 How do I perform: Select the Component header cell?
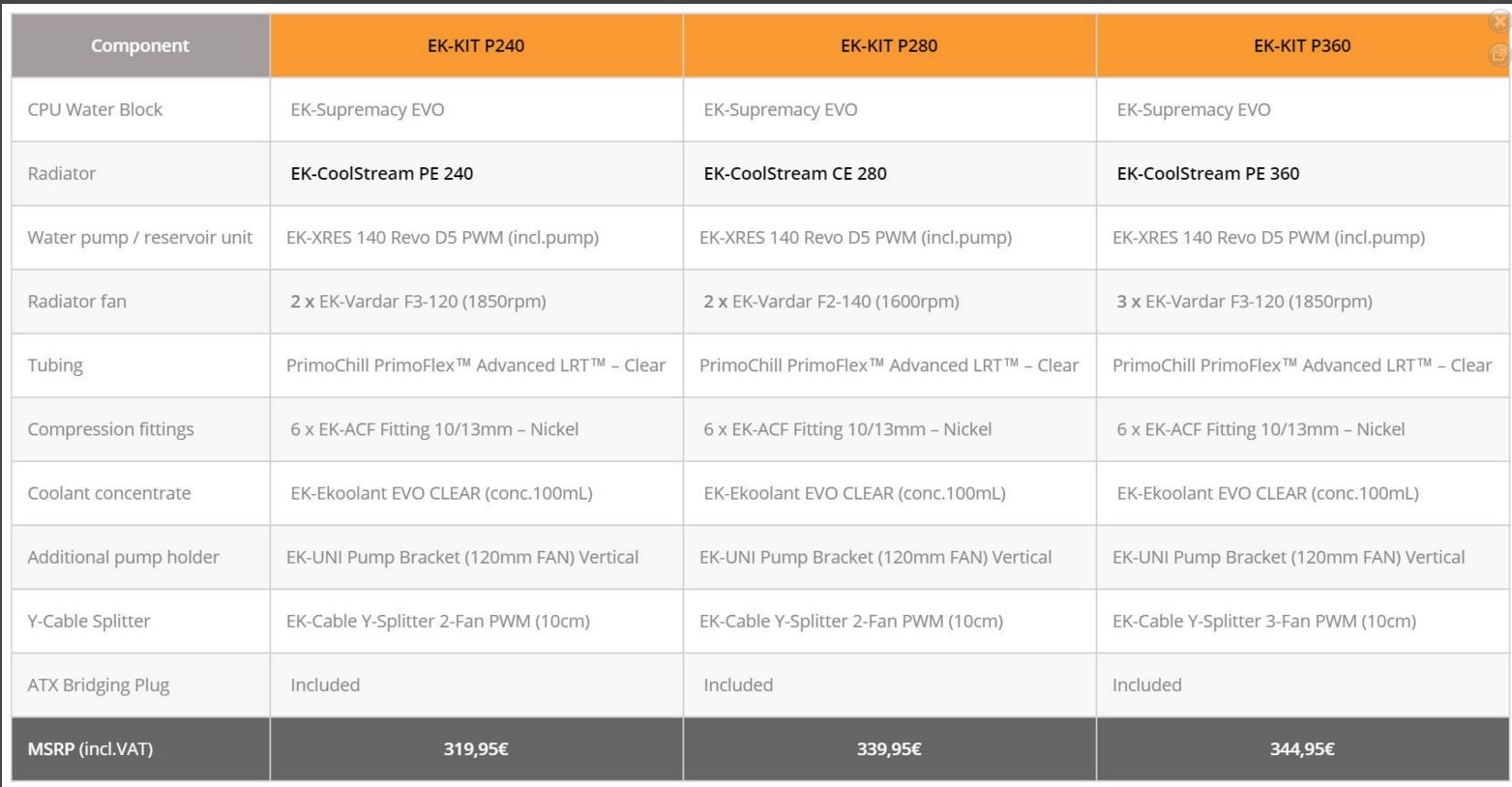pyautogui.click(x=140, y=45)
